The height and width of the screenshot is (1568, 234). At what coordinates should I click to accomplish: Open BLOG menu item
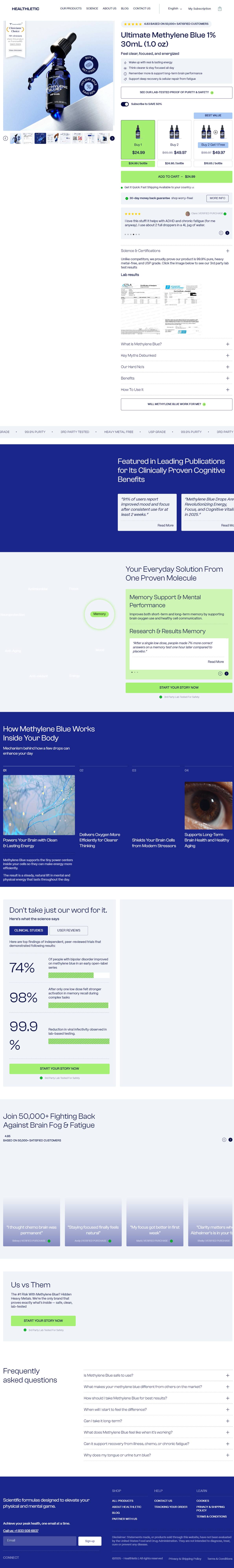click(125, 8)
